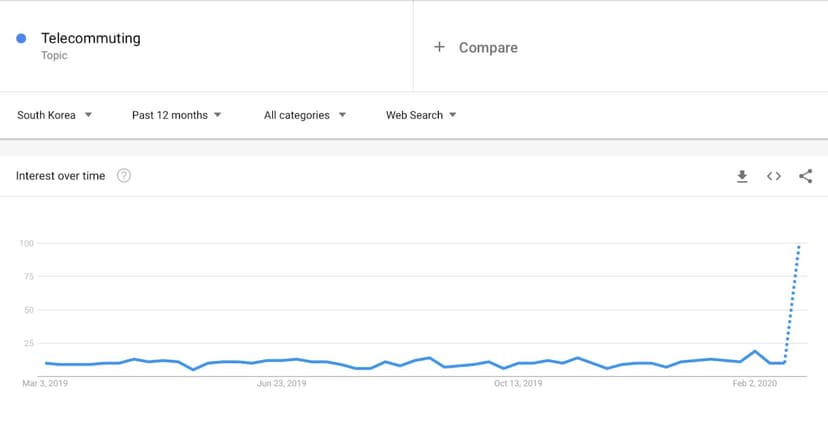Download the Interest over time CSV
828x438 pixels.
point(742,176)
